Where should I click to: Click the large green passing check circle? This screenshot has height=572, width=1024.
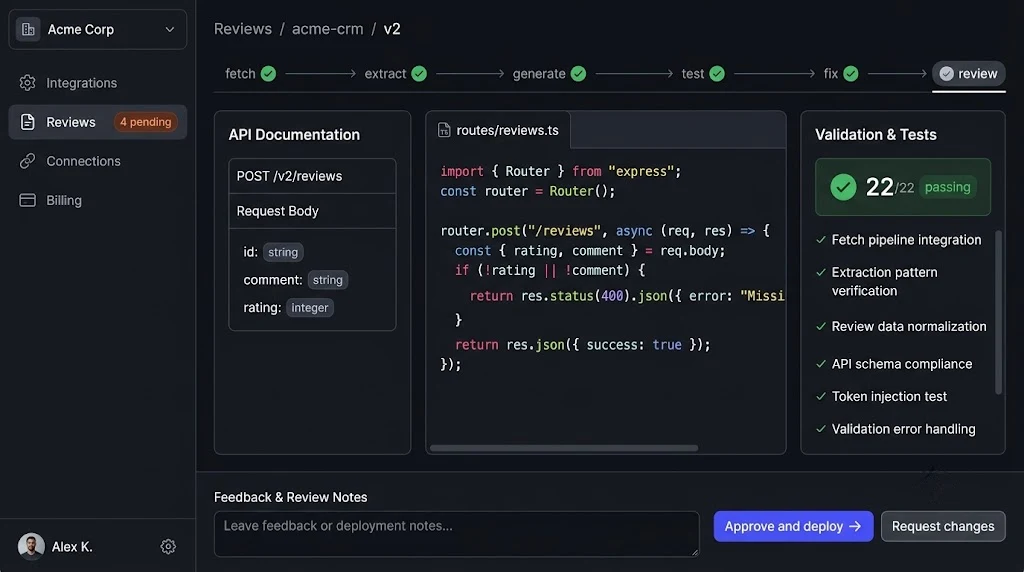coord(843,187)
